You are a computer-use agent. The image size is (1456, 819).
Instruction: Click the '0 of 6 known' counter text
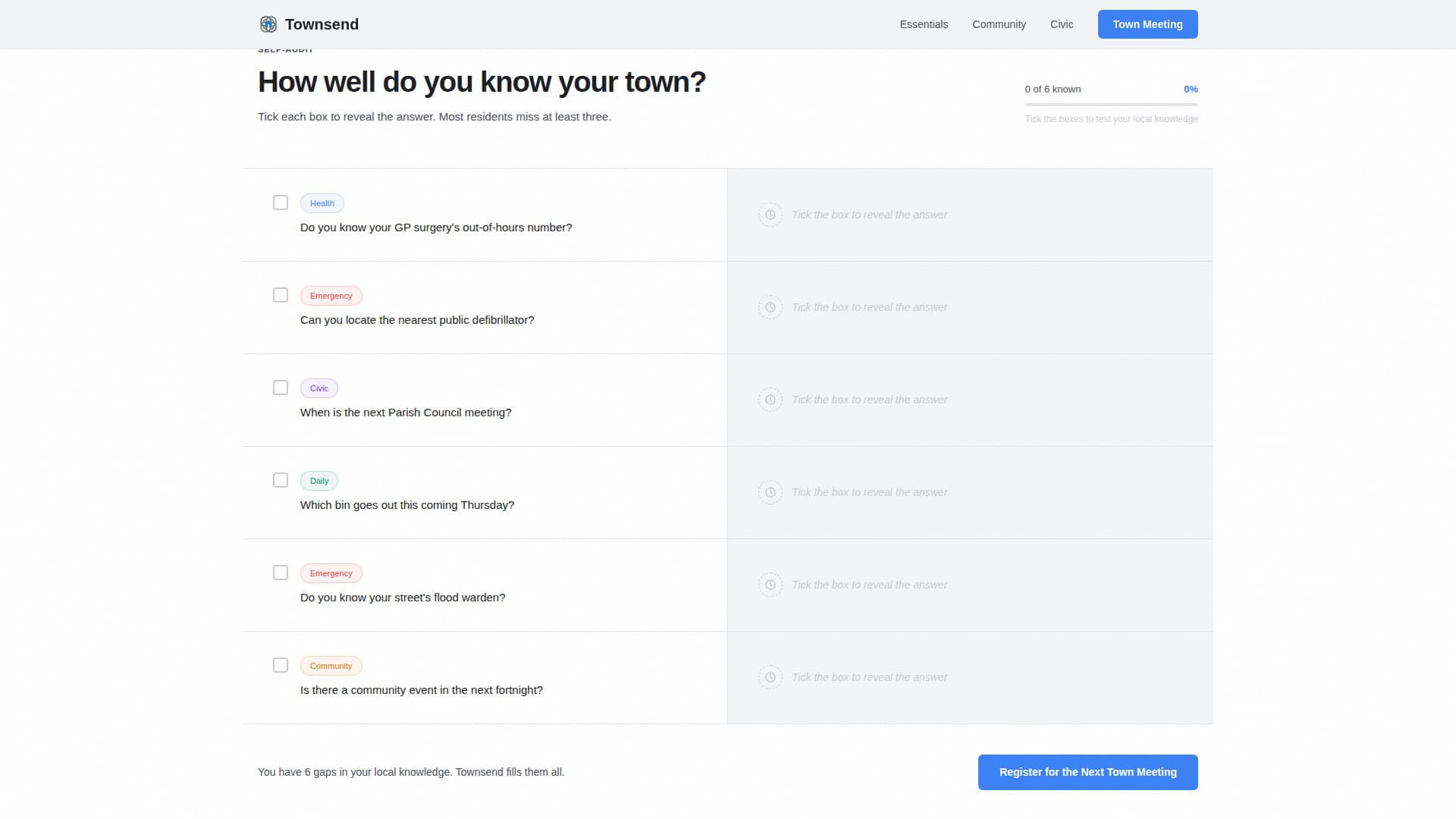click(x=1053, y=89)
